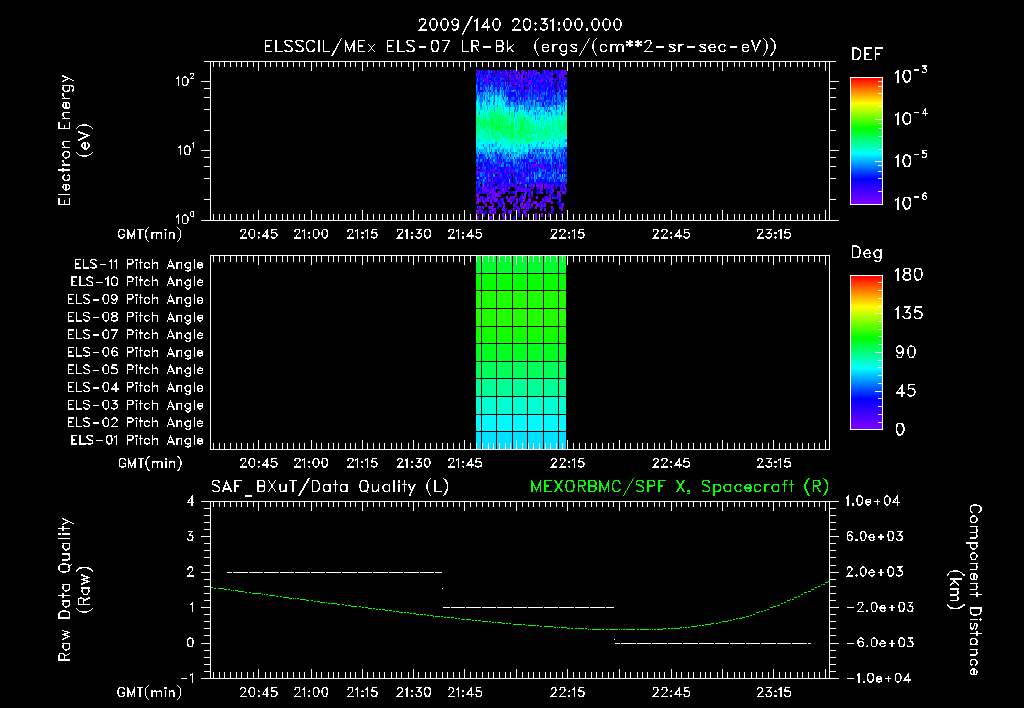Click the Deg color bar title
Screen dimensions: 1024x708
click(867, 253)
